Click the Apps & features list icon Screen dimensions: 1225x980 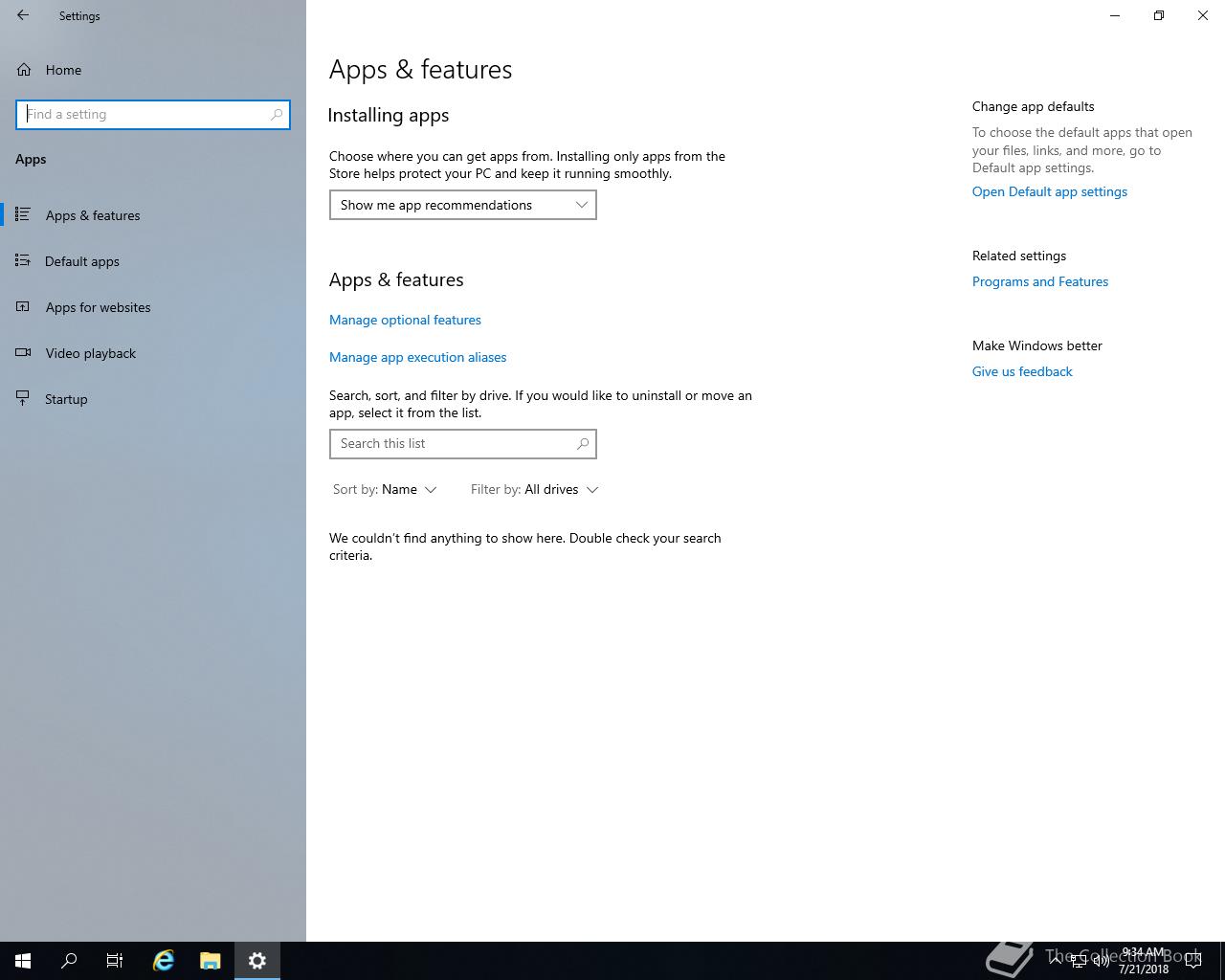coord(23,214)
